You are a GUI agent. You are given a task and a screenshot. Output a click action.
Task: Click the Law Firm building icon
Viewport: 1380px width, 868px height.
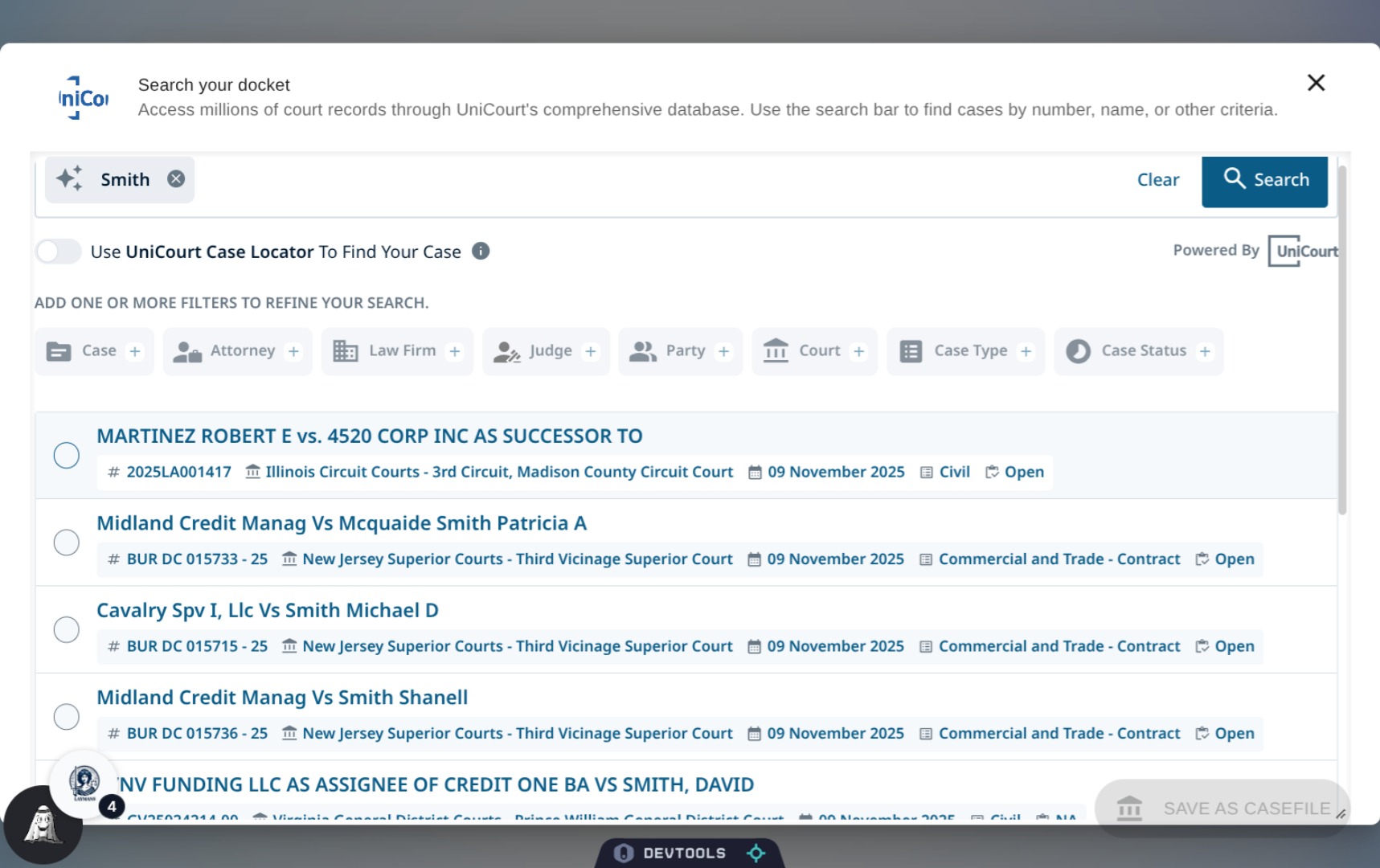[x=346, y=351]
